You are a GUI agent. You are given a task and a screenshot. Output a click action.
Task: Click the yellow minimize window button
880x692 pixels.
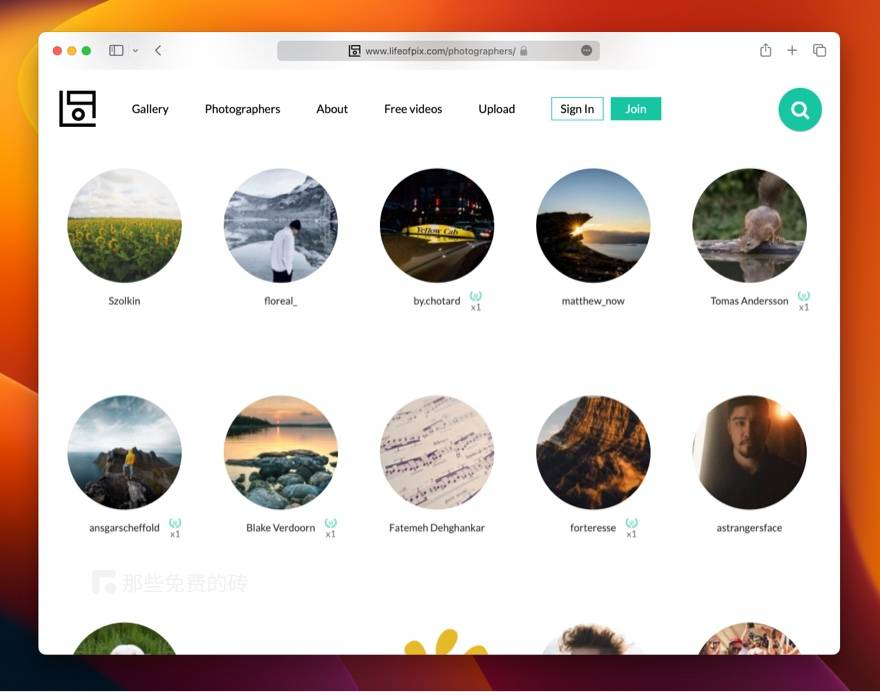click(72, 51)
